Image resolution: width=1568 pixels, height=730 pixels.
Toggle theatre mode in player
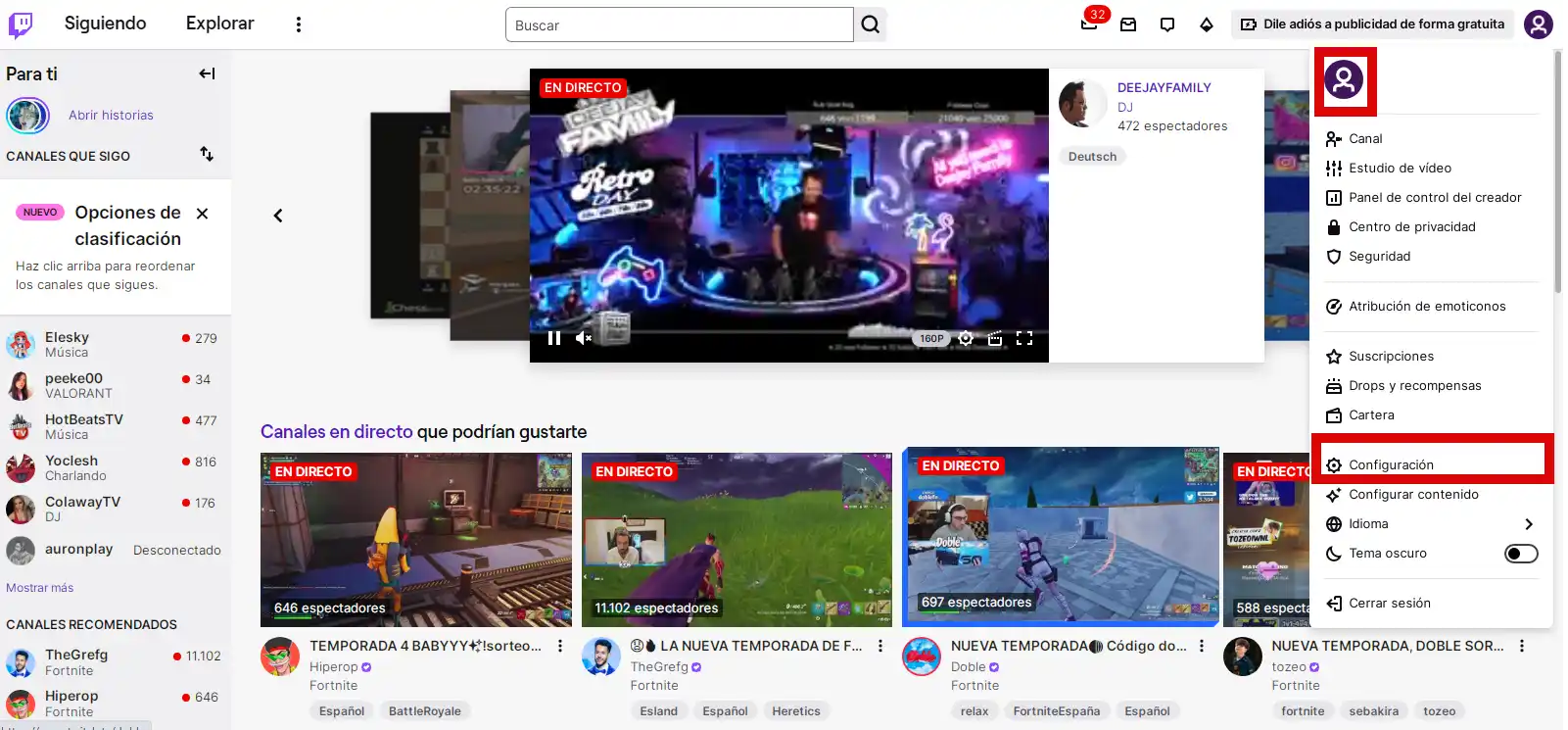(x=995, y=338)
